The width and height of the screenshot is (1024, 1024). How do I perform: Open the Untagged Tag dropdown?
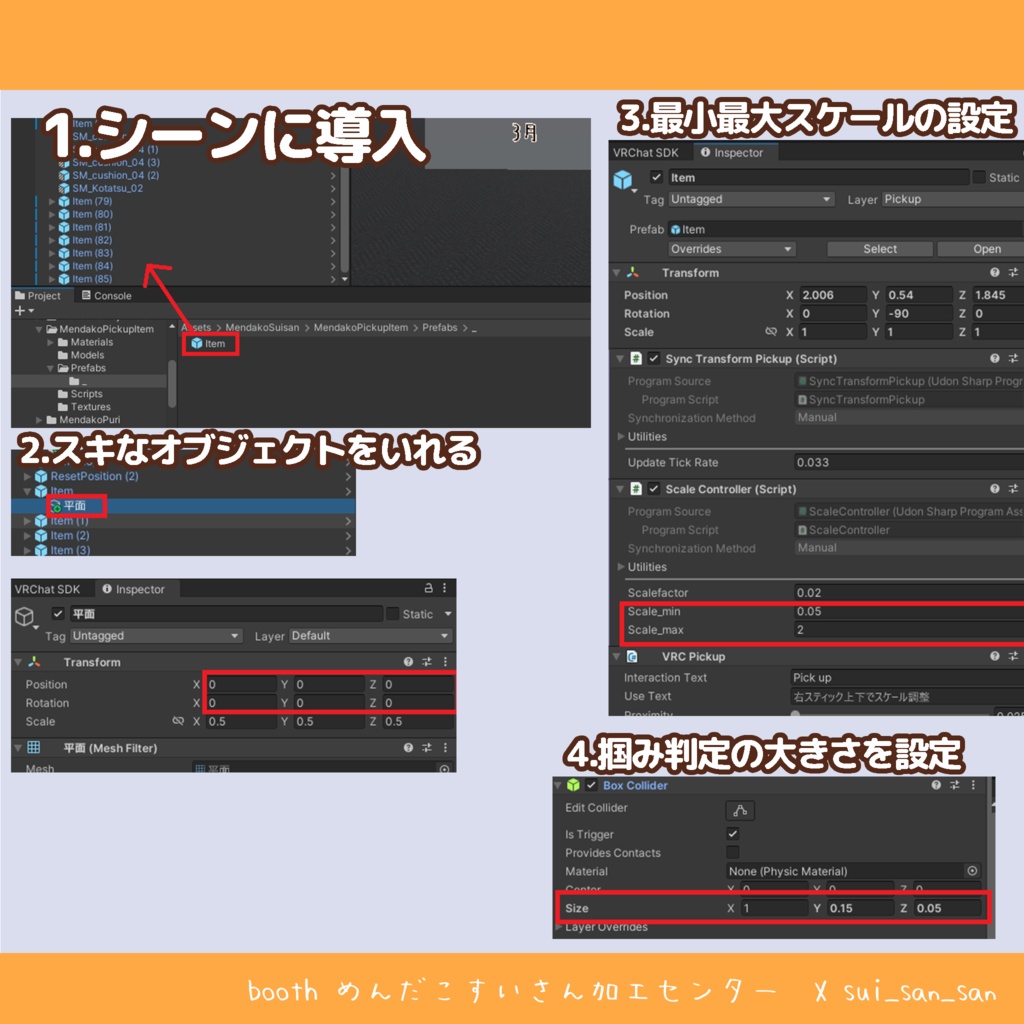pyautogui.click(x=750, y=200)
